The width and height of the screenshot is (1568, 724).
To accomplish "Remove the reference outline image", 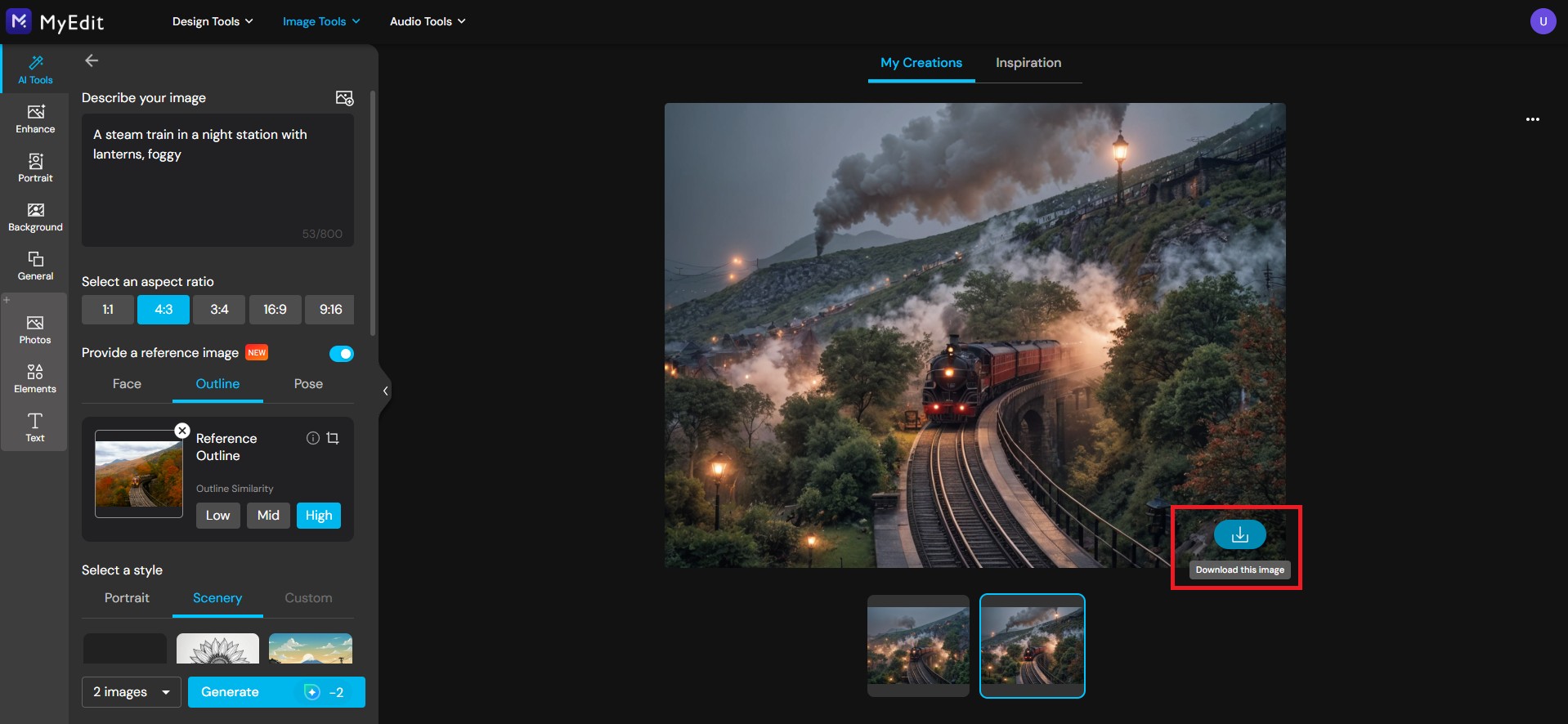I will coord(182,431).
